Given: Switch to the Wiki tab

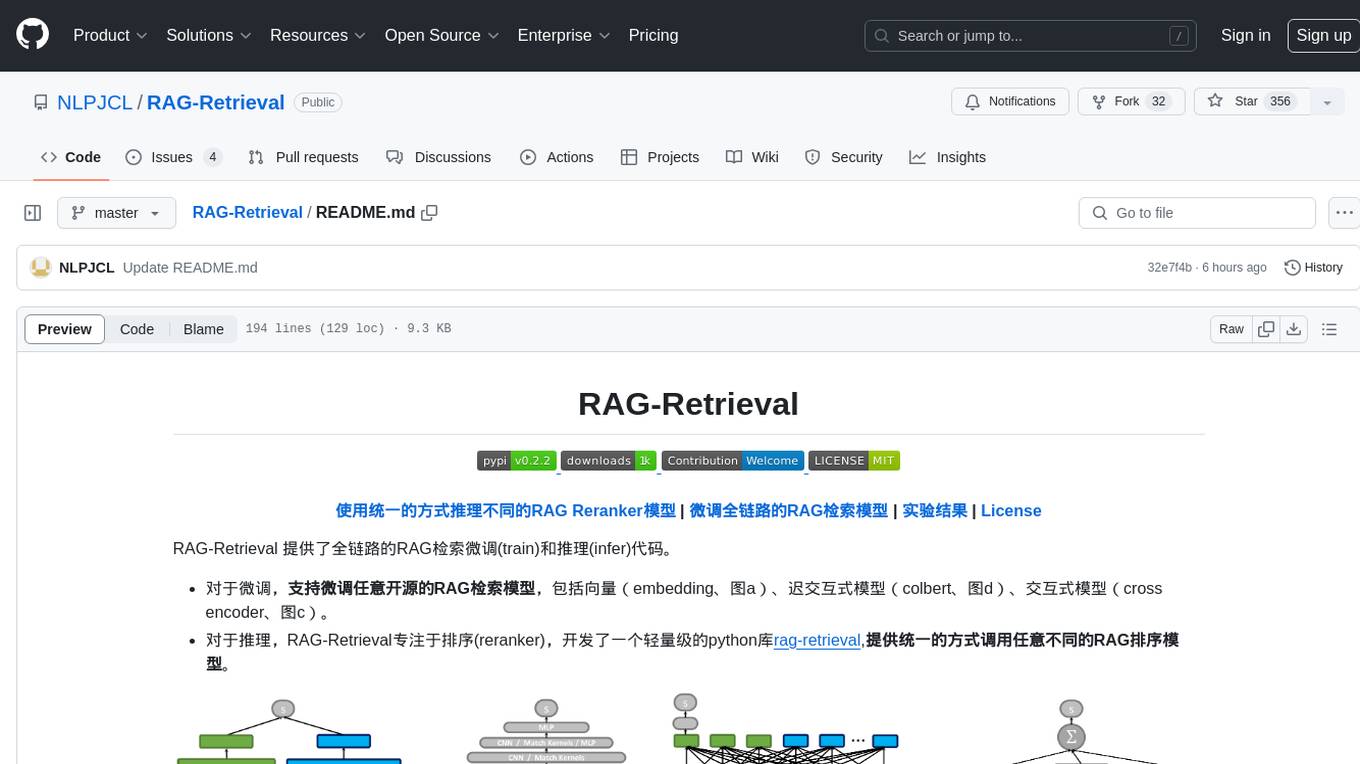Looking at the screenshot, I should tap(752, 157).
